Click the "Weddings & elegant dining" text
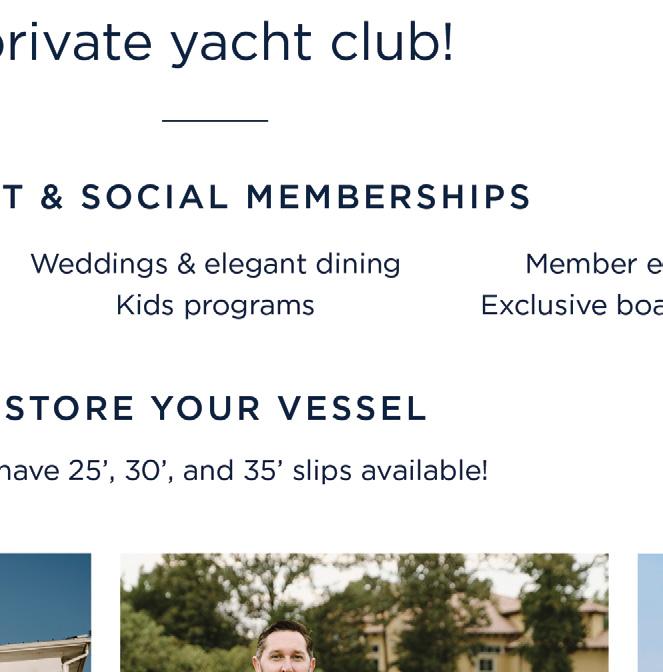The image size is (663, 672). [x=215, y=264]
